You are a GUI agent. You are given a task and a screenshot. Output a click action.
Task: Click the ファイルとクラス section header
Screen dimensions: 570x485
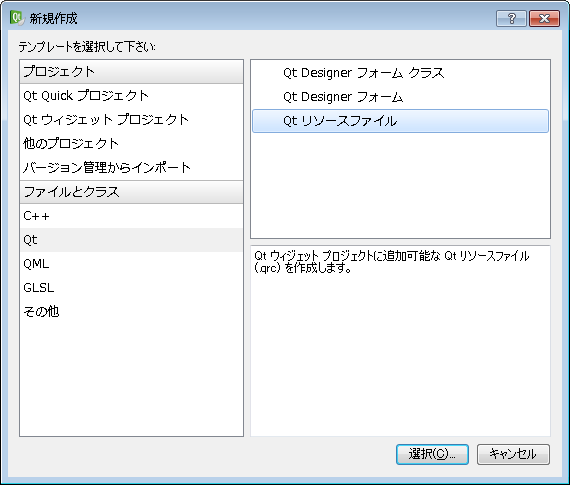[x=131, y=192]
